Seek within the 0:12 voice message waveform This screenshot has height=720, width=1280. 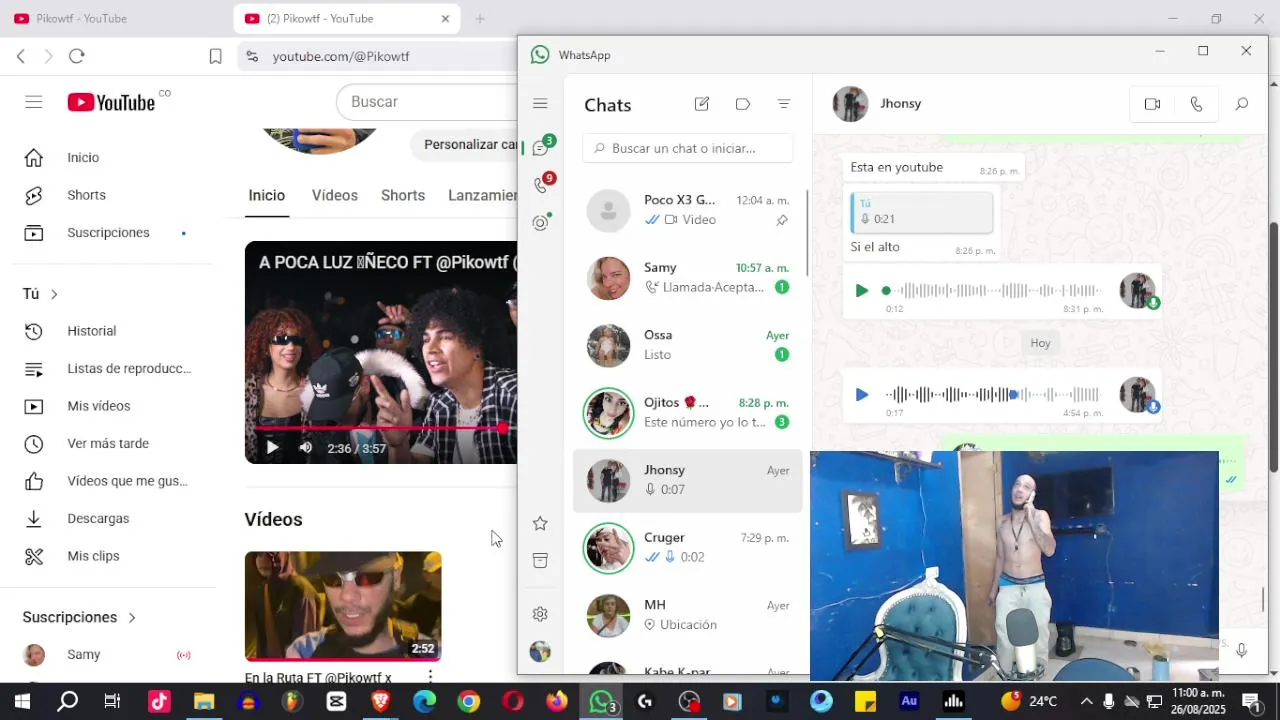(x=992, y=291)
